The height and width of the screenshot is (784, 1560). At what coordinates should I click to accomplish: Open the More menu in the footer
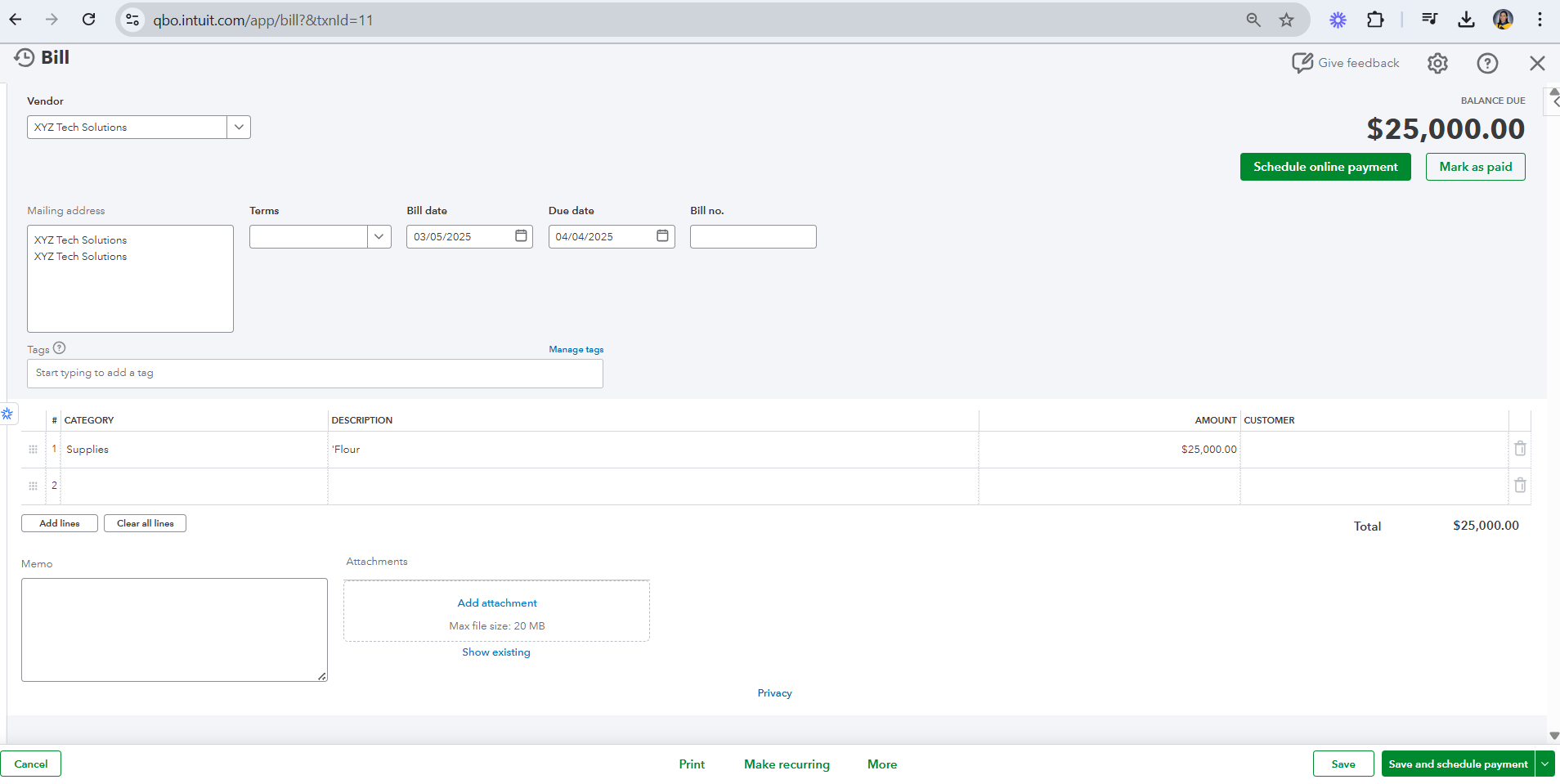click(882, 764)
